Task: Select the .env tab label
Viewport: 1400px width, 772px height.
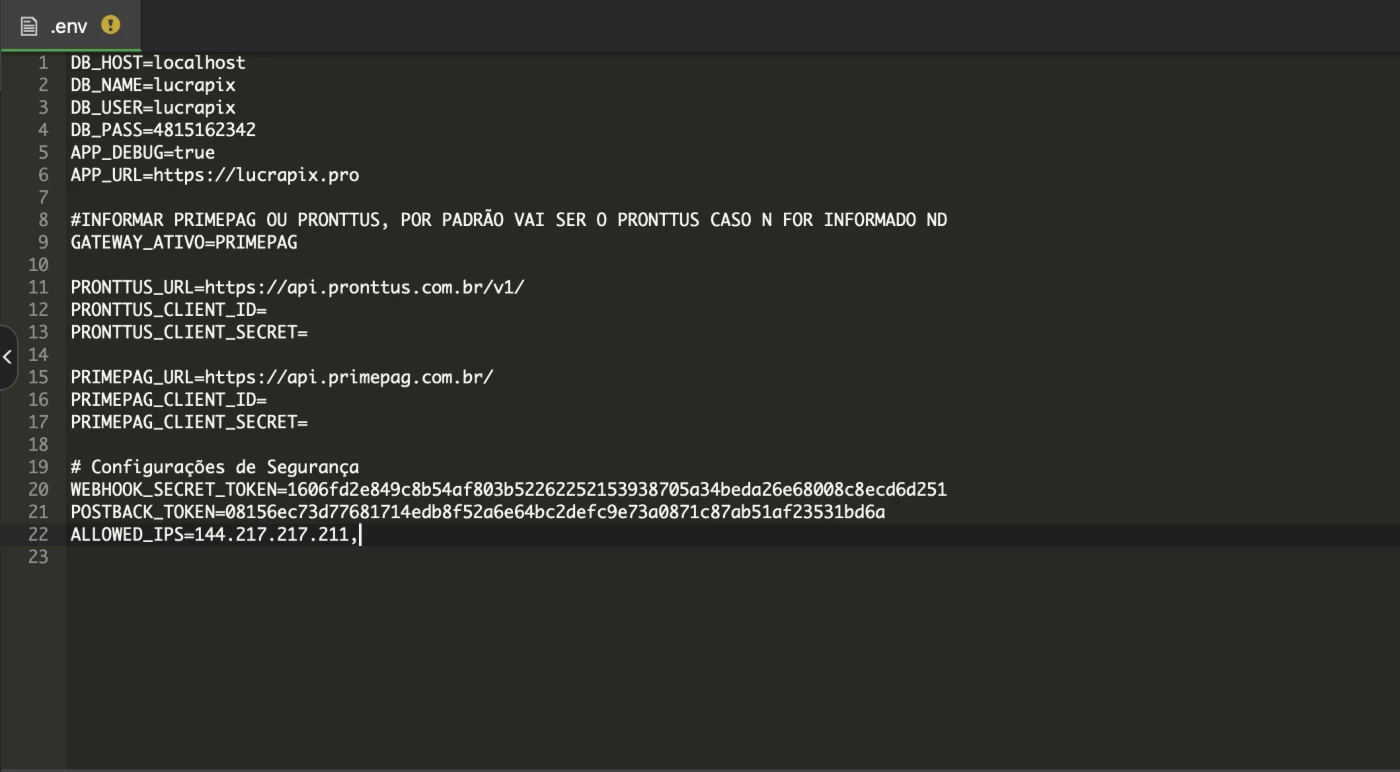Action: point(69,27)
